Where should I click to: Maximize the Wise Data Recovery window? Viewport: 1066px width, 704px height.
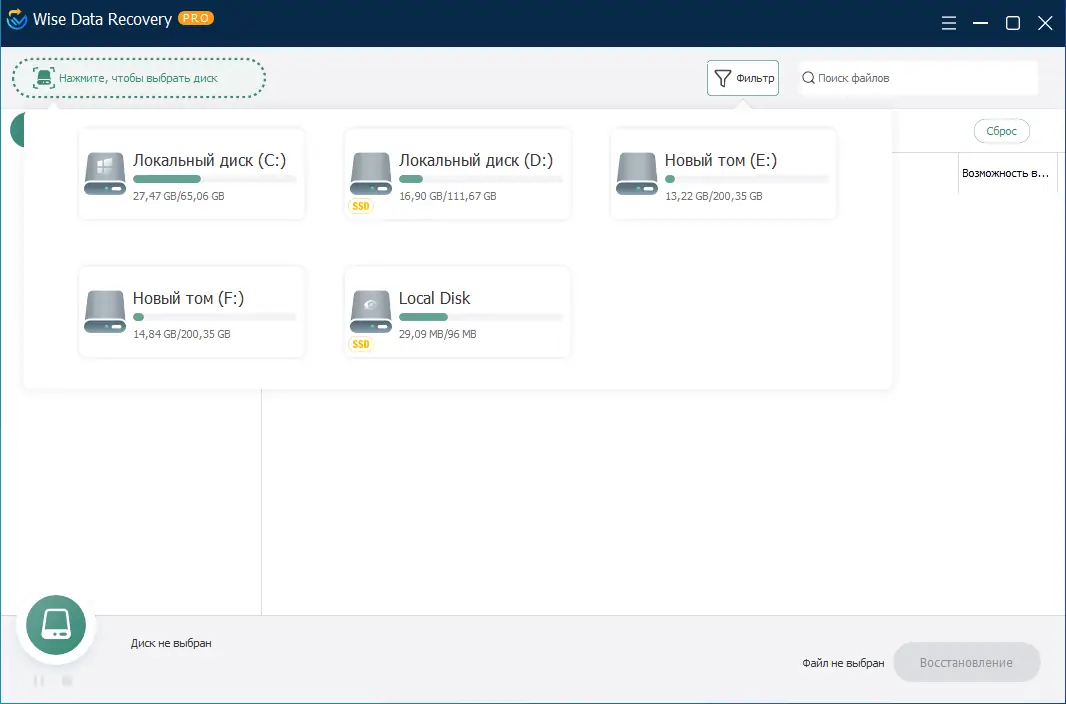click(1013, 23)
